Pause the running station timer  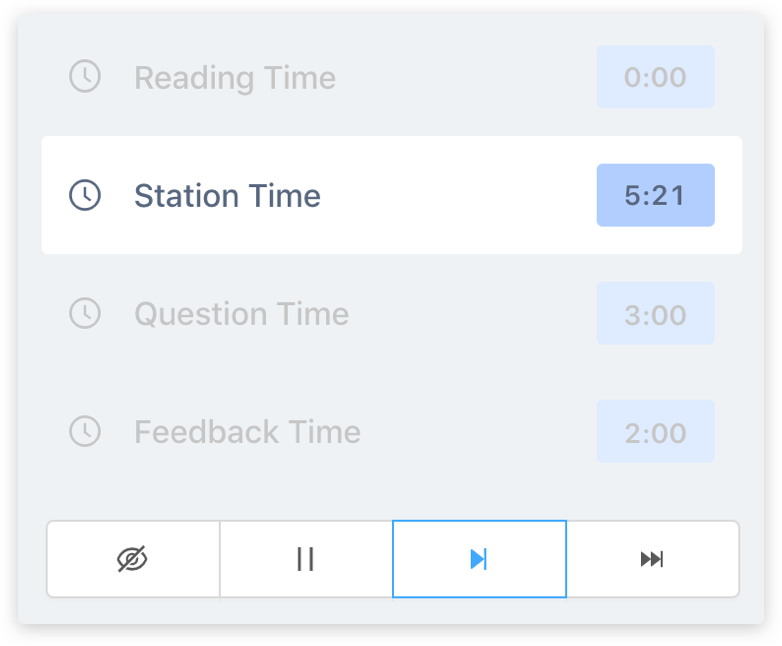coord(306,559)
